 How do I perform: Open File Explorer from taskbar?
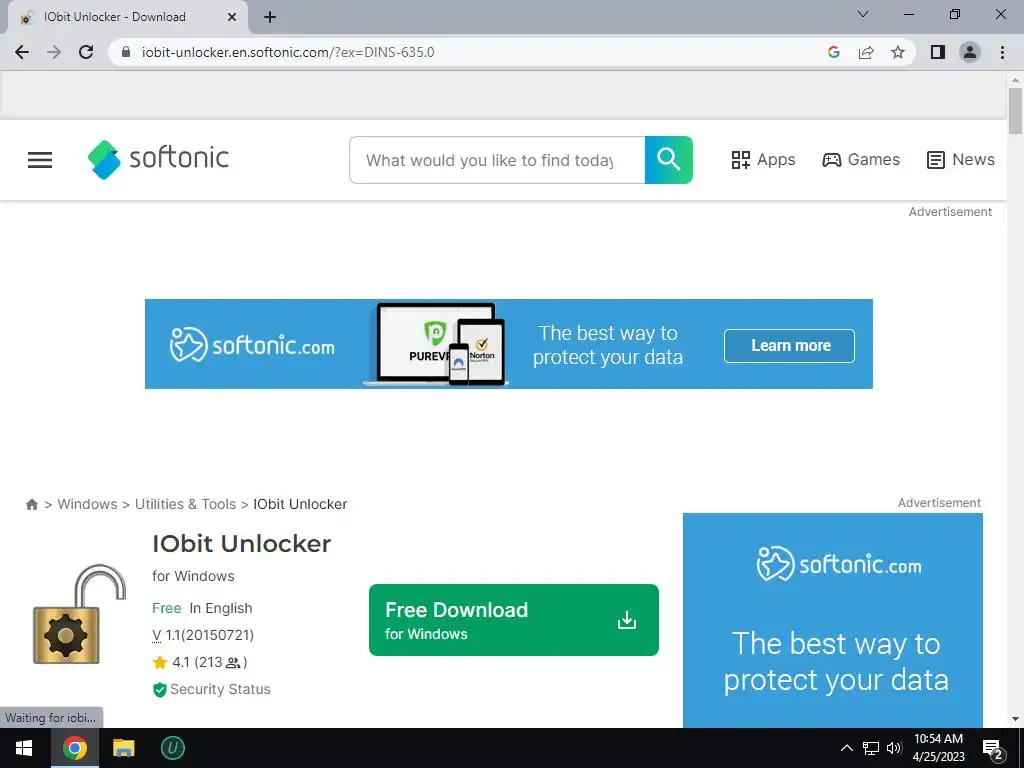tap(123, 748)
